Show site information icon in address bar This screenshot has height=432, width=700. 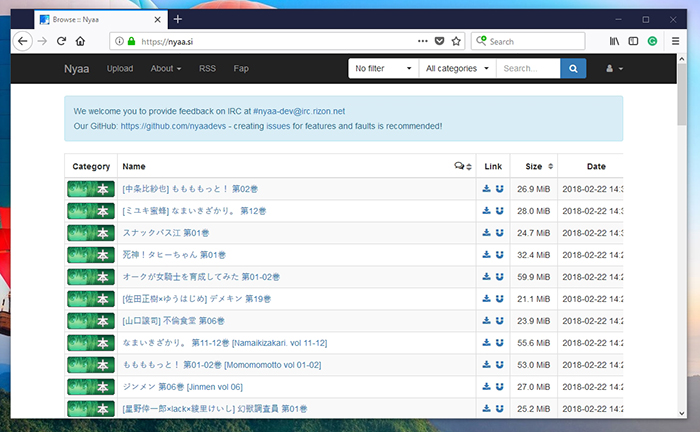pyautogui.click(x=119, y=42)
